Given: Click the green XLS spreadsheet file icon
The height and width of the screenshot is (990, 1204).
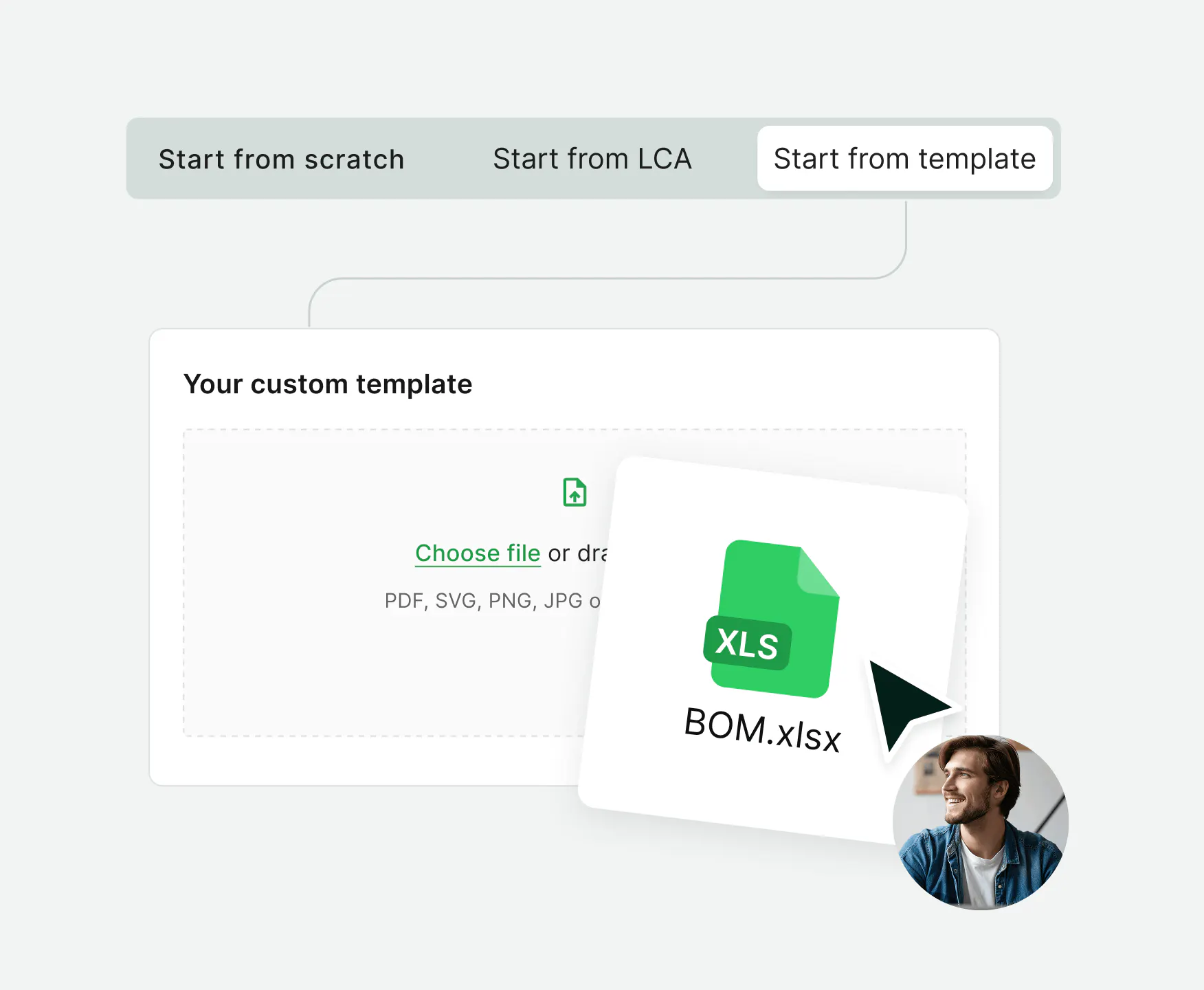Looking at the screenshot, I should (x=775, y=612).
